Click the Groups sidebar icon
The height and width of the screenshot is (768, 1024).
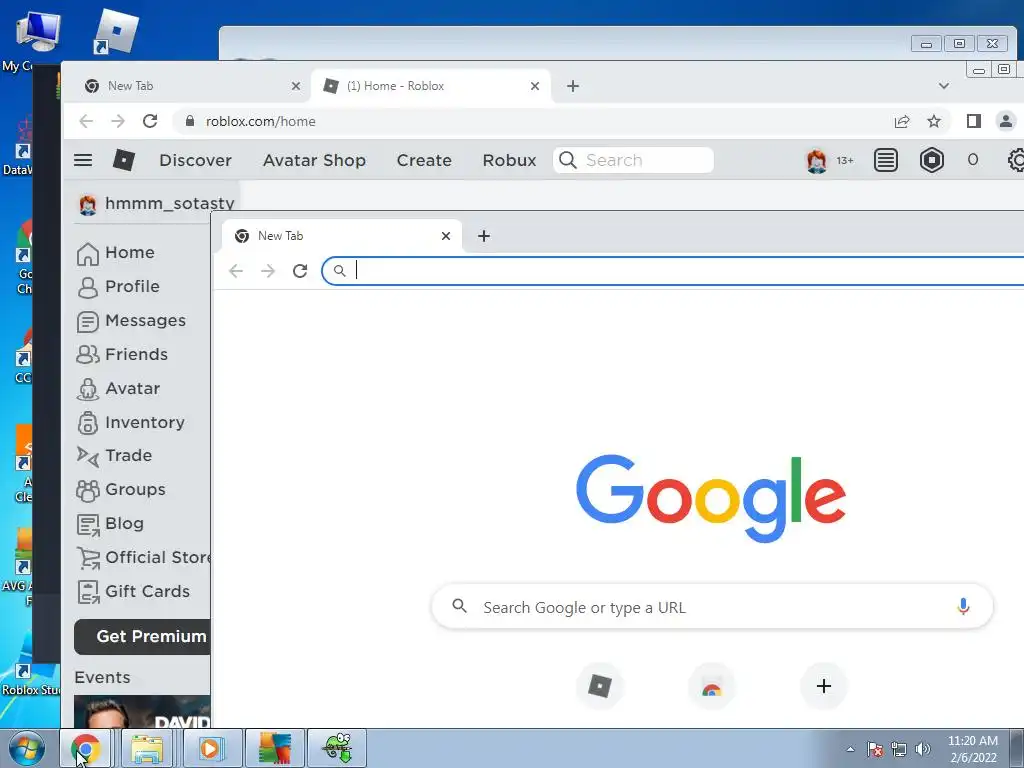[x=88, y=490]
